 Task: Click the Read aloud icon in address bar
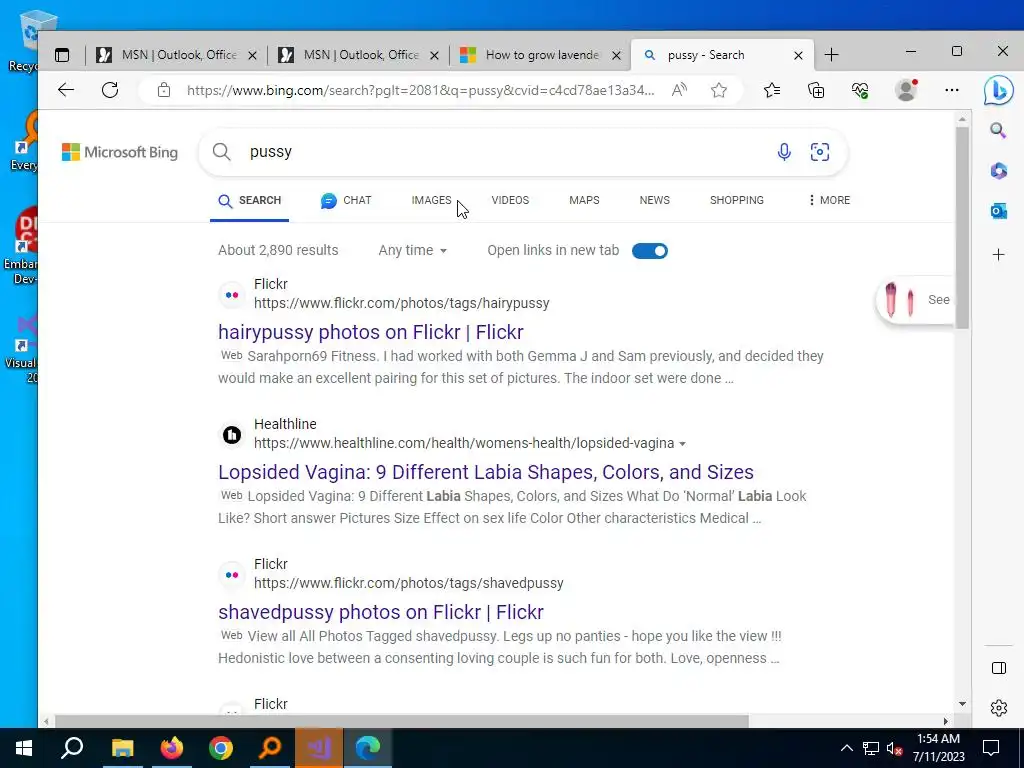click(x=679, y=90)
